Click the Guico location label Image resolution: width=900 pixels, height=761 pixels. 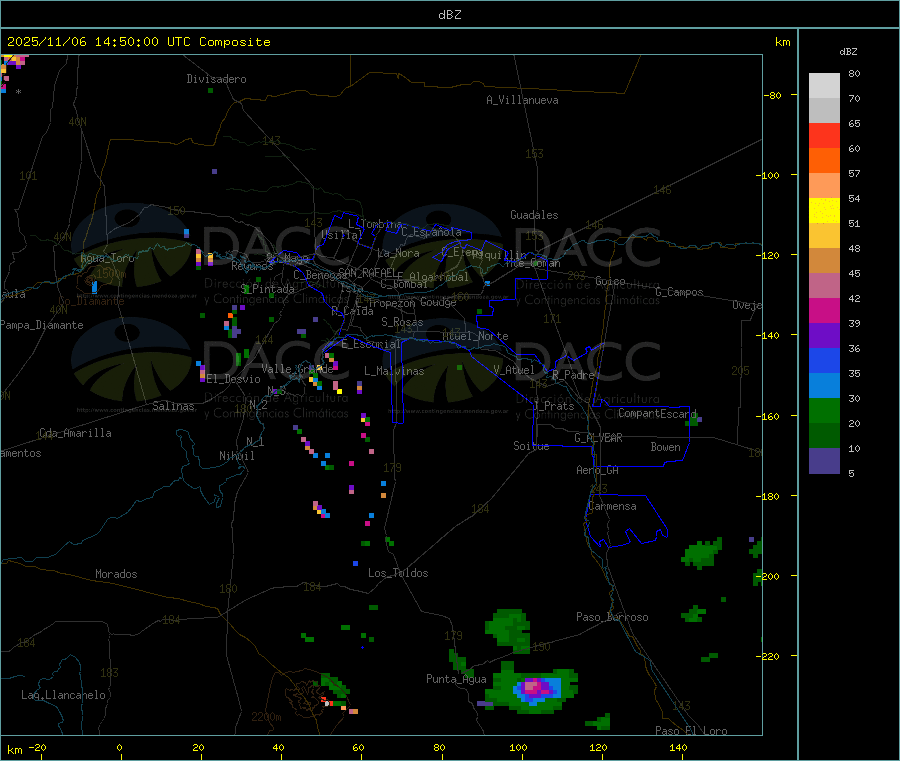click(x=610, y=281)
